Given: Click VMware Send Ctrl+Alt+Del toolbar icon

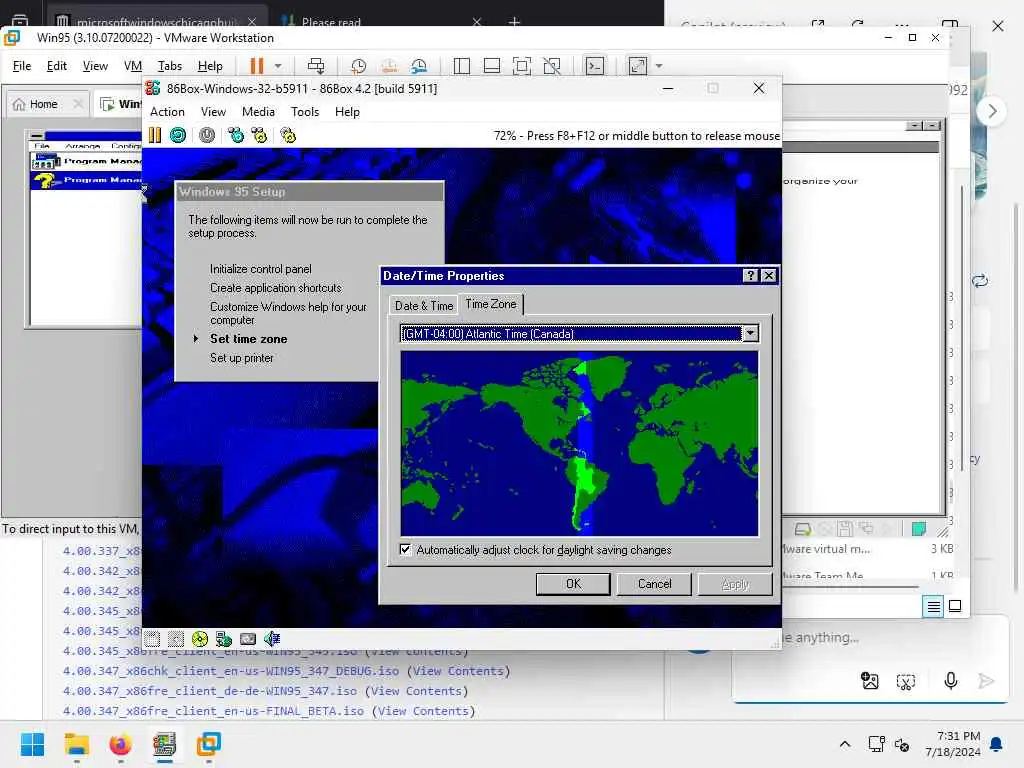Looking at the screenshot, I should [316, 65].
